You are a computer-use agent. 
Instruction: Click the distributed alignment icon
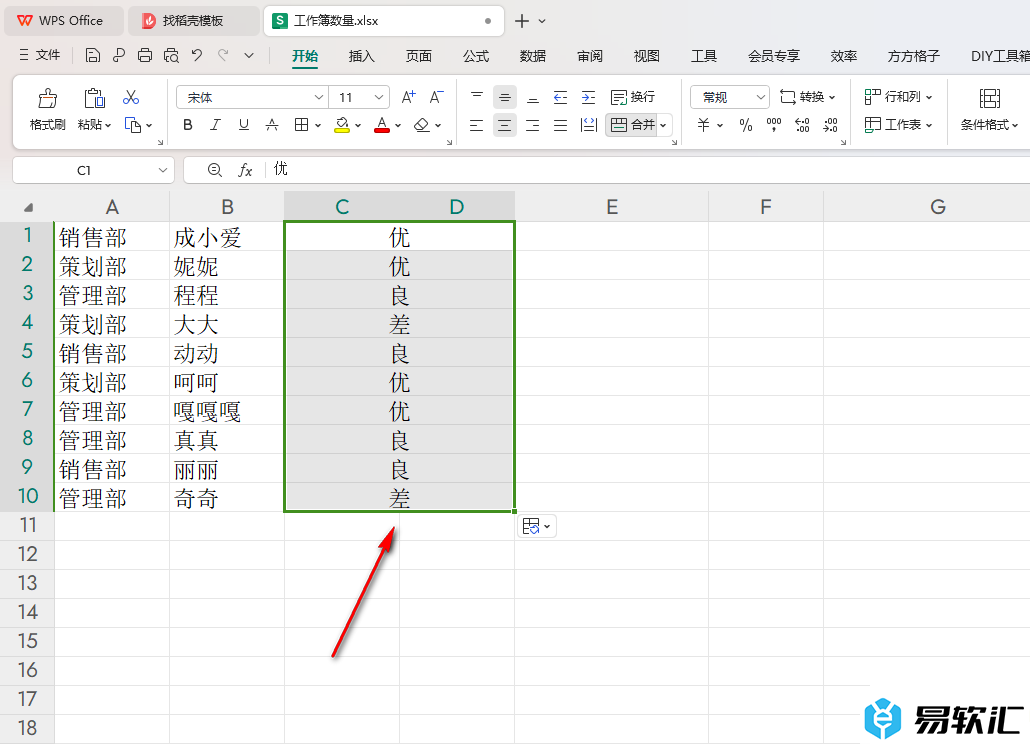[589, 125]
